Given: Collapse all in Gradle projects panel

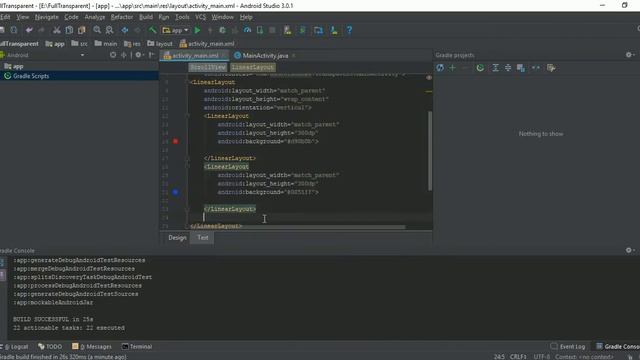Looking at the screenshot, I should (508, 68).
